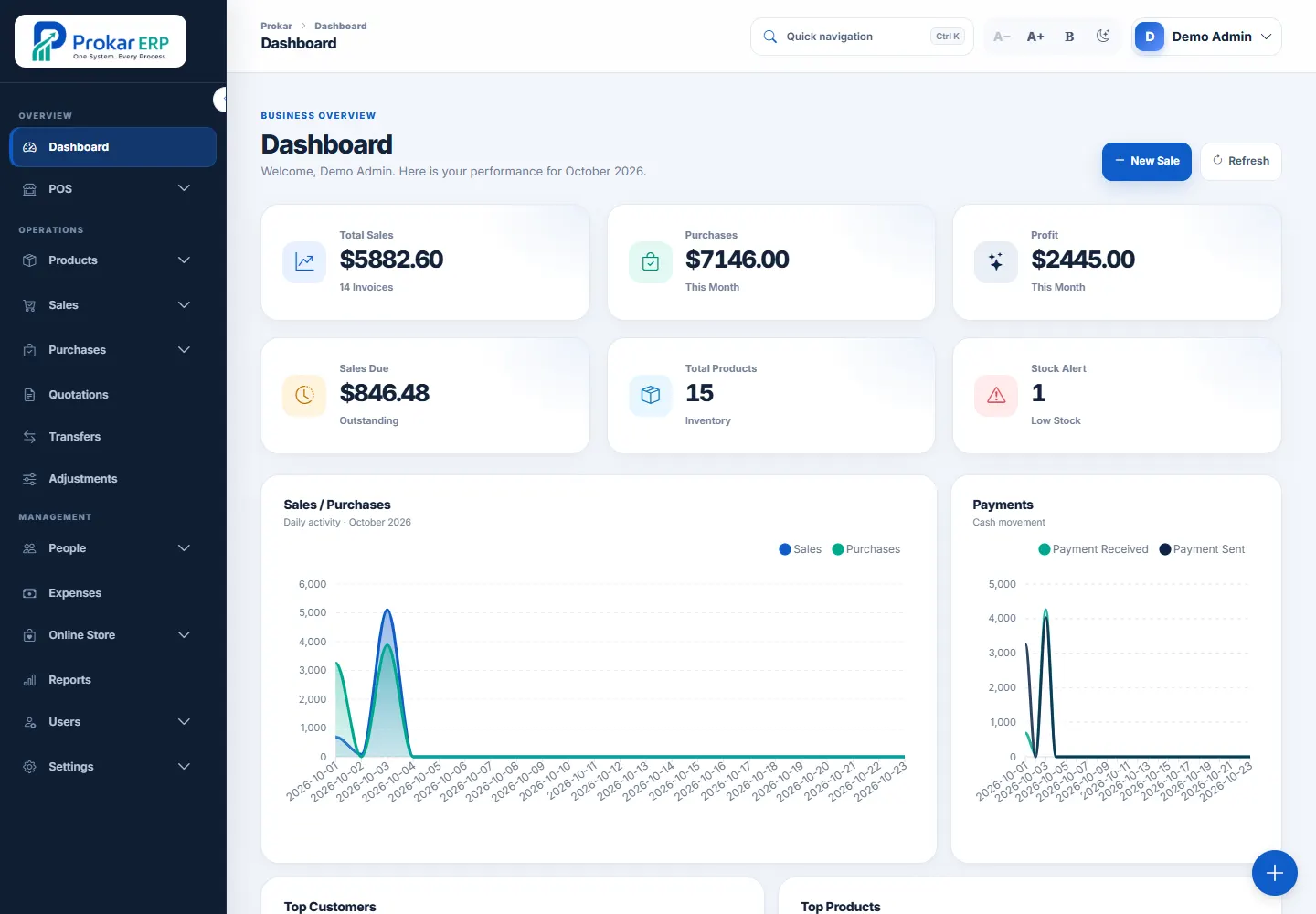Decrease font size with A− button
This screenshot has width=1316, height=914.
pyautogui.click(x=1002, y=37)
